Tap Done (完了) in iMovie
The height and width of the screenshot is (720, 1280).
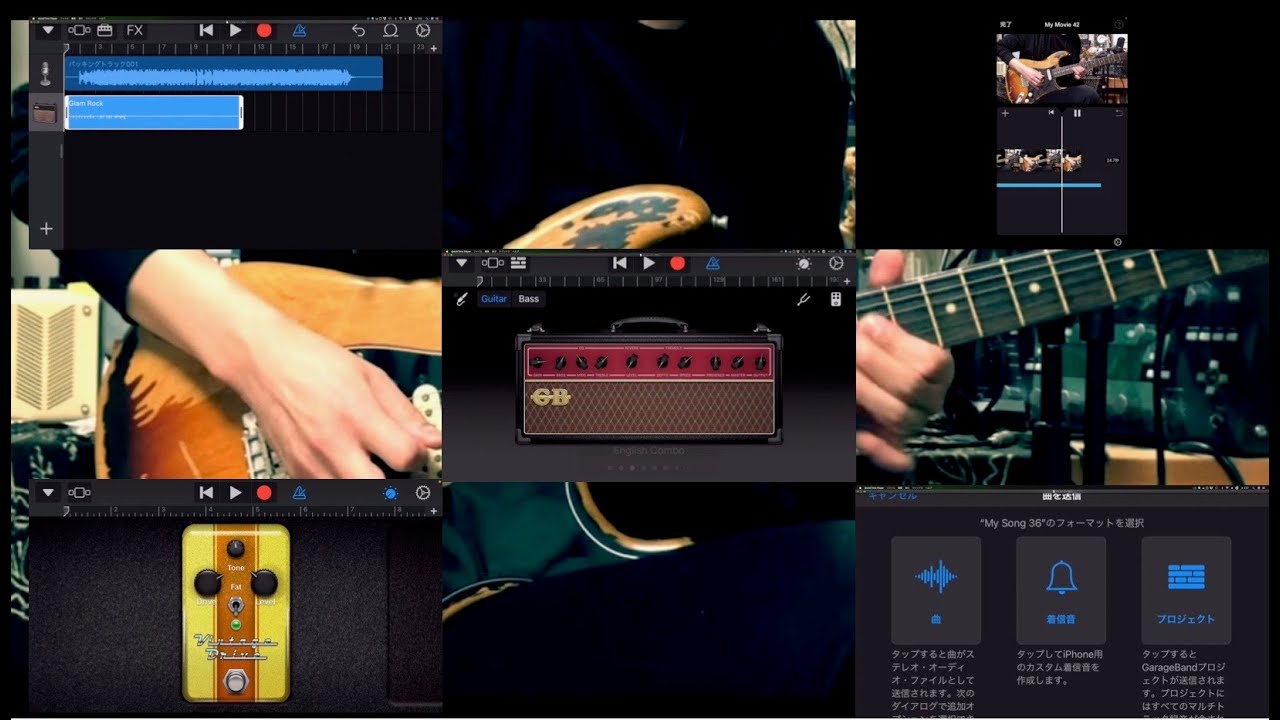tap(1005, 24)
